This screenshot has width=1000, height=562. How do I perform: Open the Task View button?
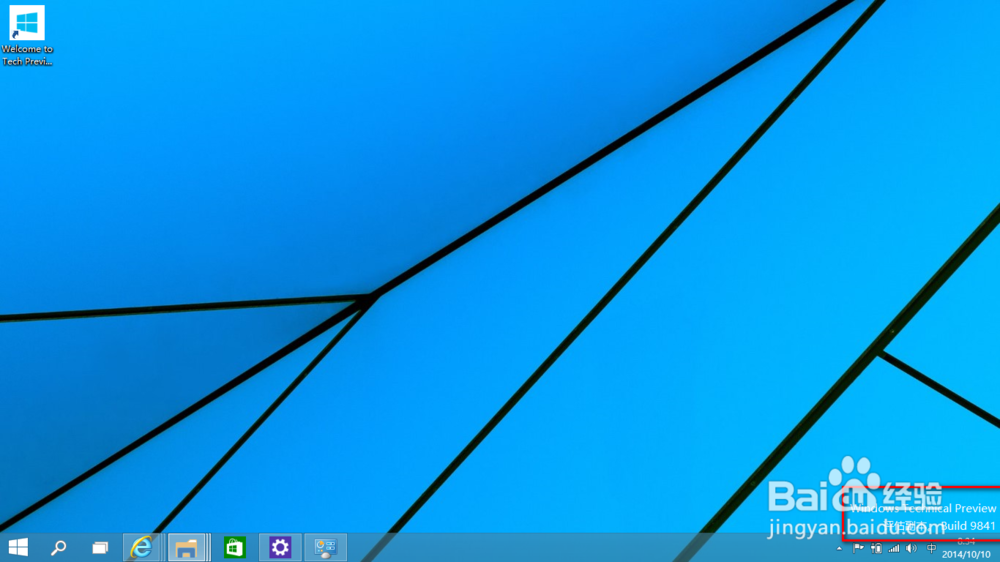point(100,547)
